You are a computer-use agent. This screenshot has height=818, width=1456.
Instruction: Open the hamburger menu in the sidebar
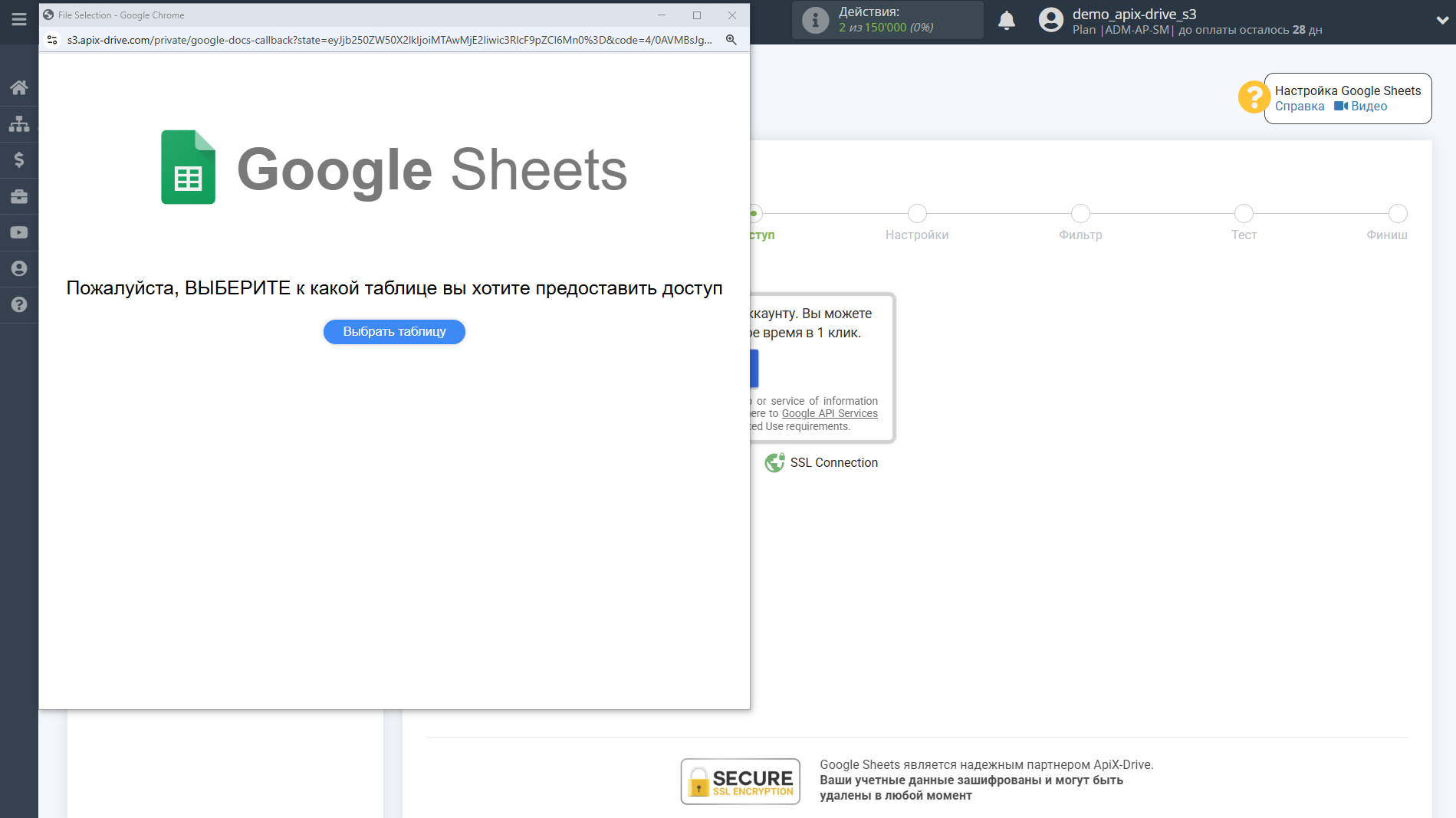coord(19,19)
